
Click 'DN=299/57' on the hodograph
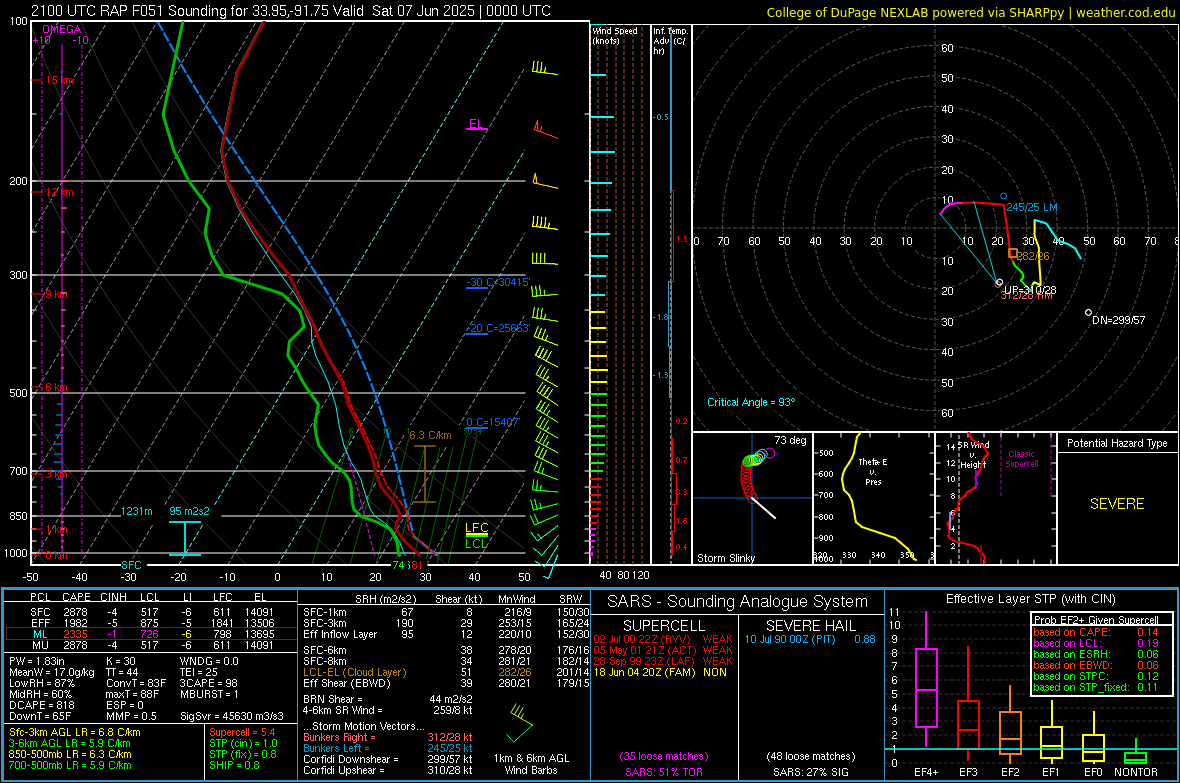(1118, 320)
